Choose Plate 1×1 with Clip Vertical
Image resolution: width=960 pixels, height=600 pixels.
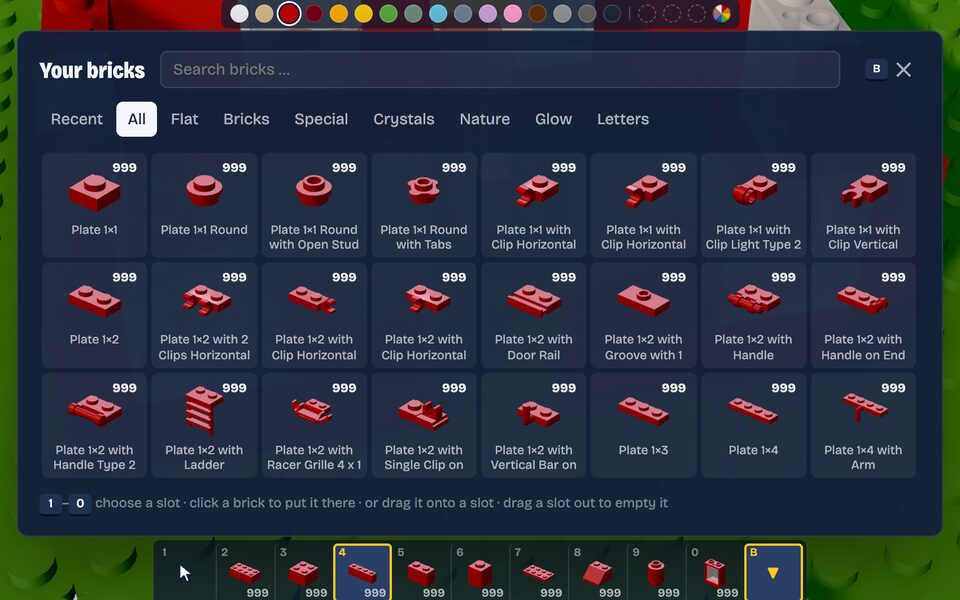[x=863, y=205]
